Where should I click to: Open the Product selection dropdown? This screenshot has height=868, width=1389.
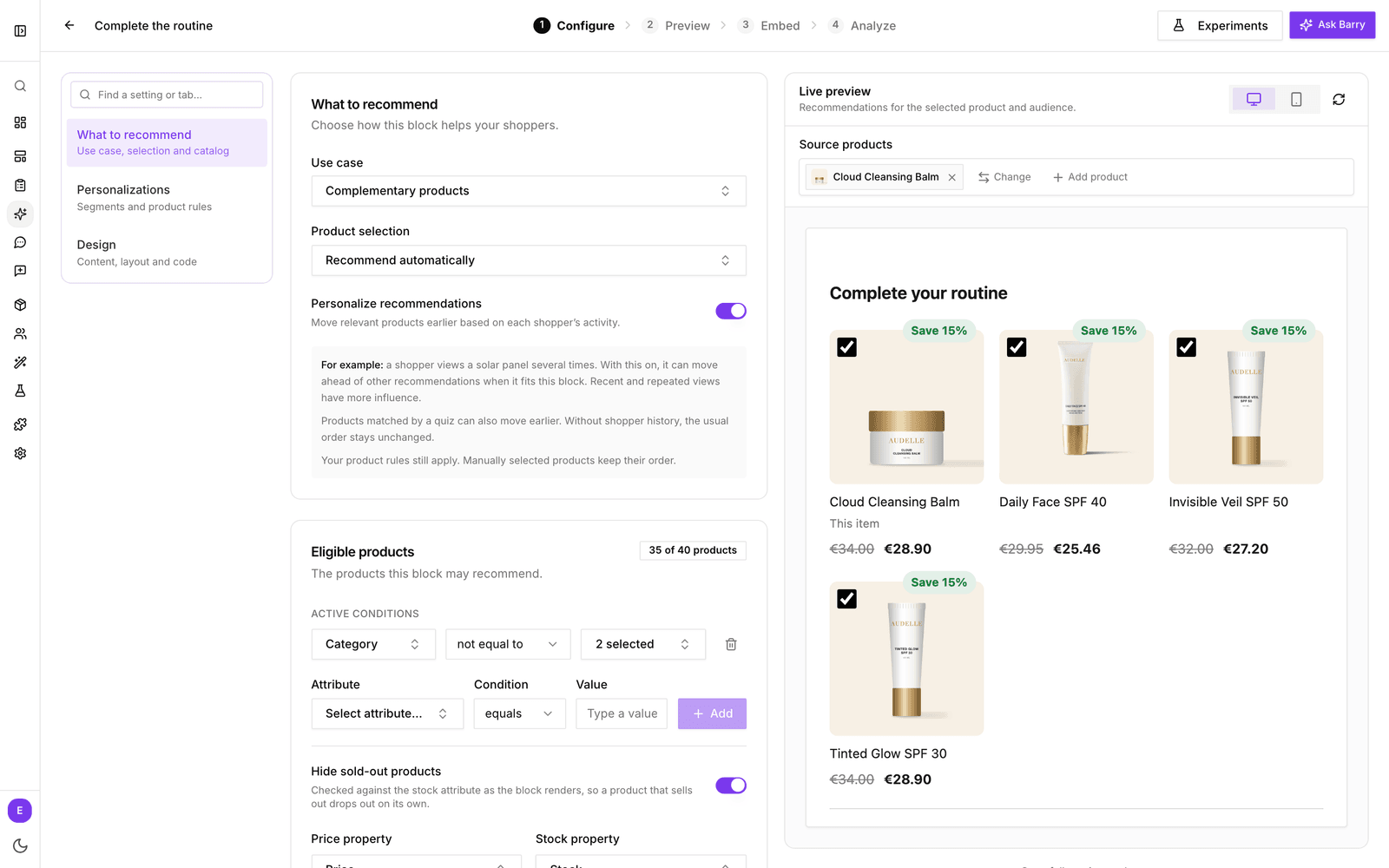coord(529,260)
